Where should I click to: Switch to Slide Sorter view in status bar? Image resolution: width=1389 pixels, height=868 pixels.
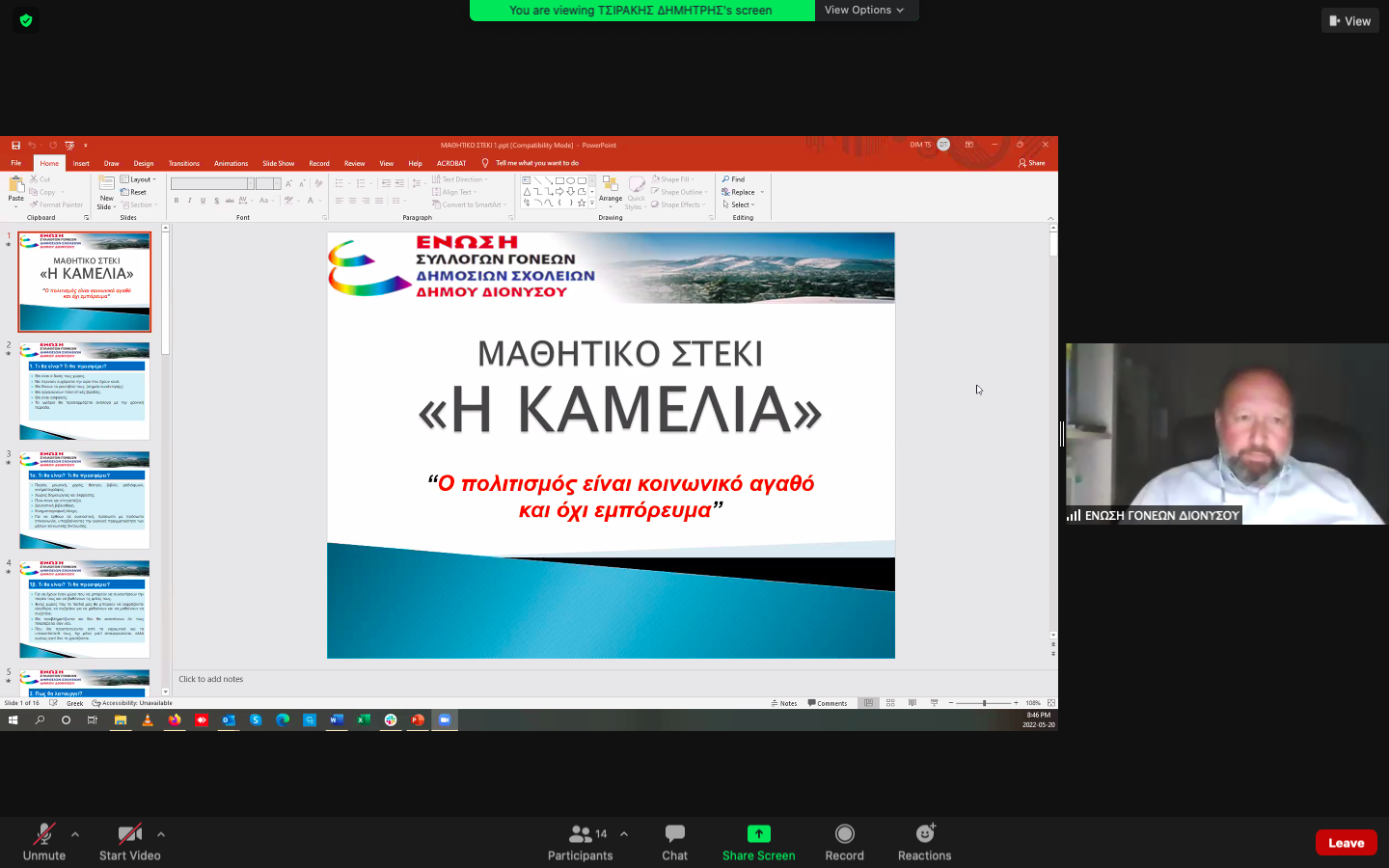tap(890, 703)
